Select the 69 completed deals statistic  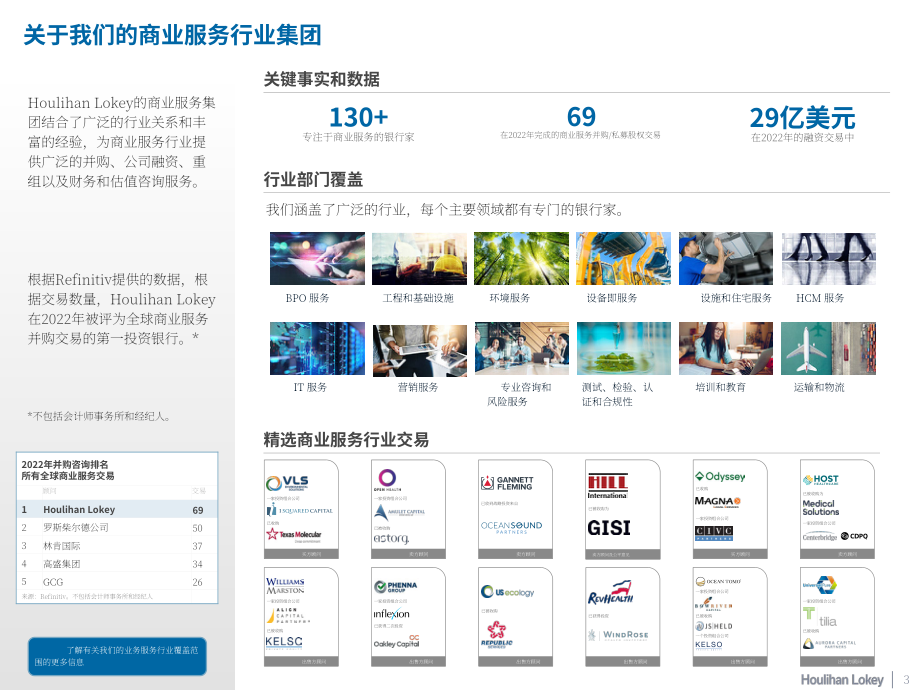point(581,117)
